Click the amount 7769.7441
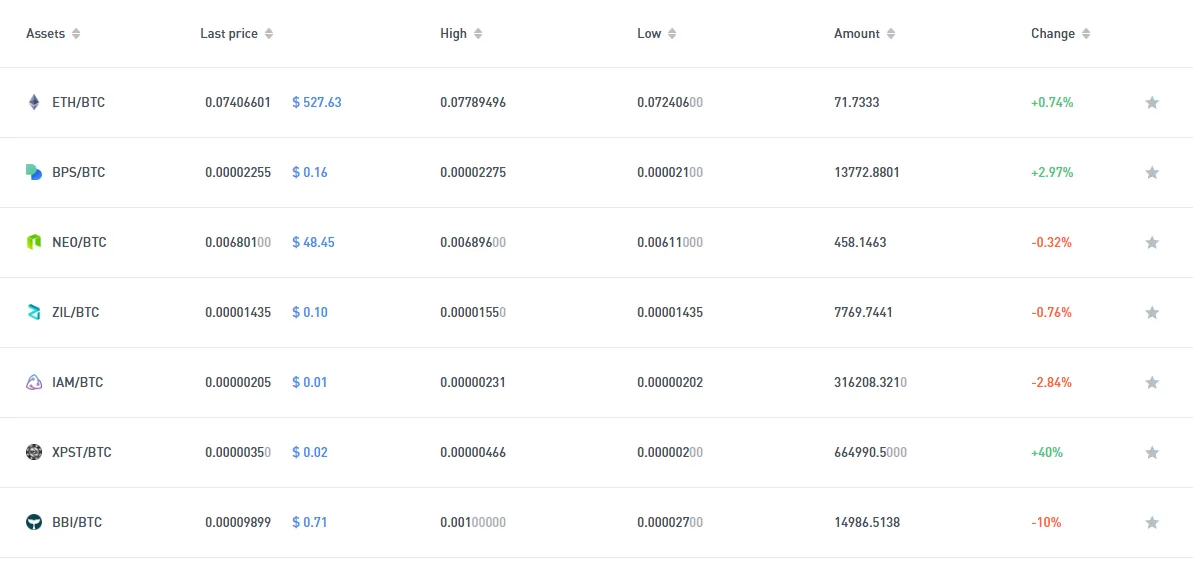1193x578 pixels. coord(864,312)
